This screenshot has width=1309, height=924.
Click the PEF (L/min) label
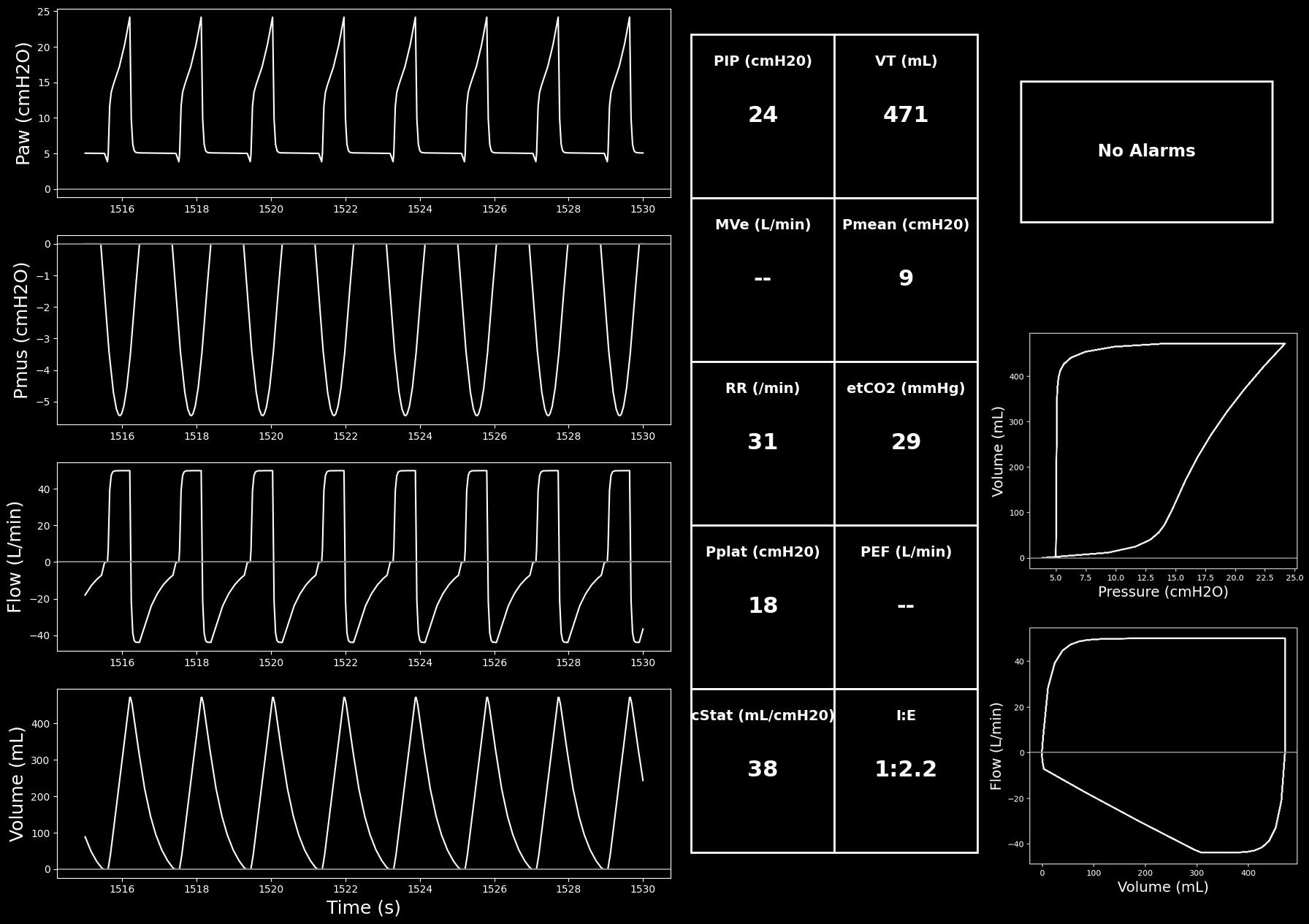click(906, 552)
